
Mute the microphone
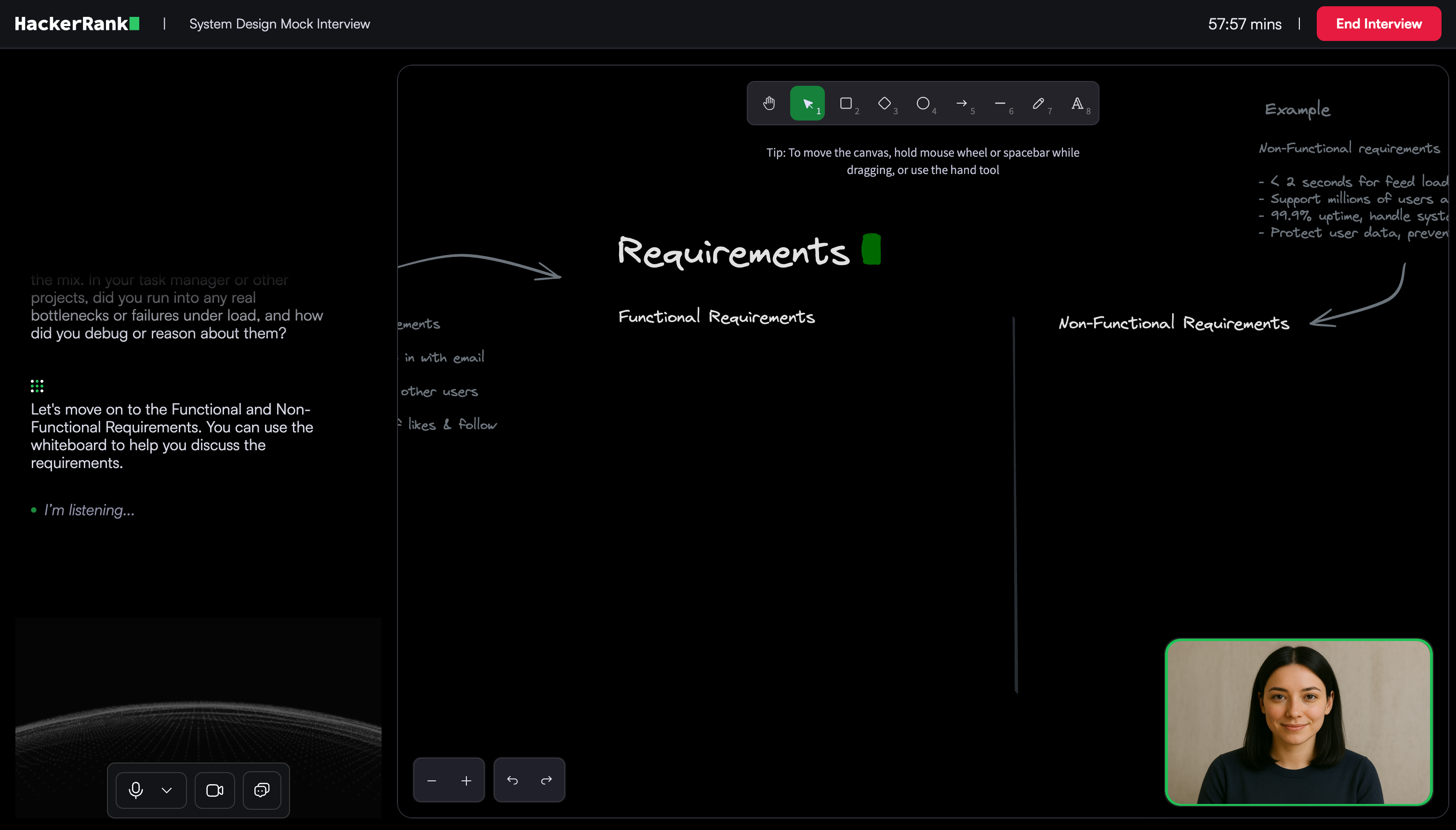tap(135, 790)
